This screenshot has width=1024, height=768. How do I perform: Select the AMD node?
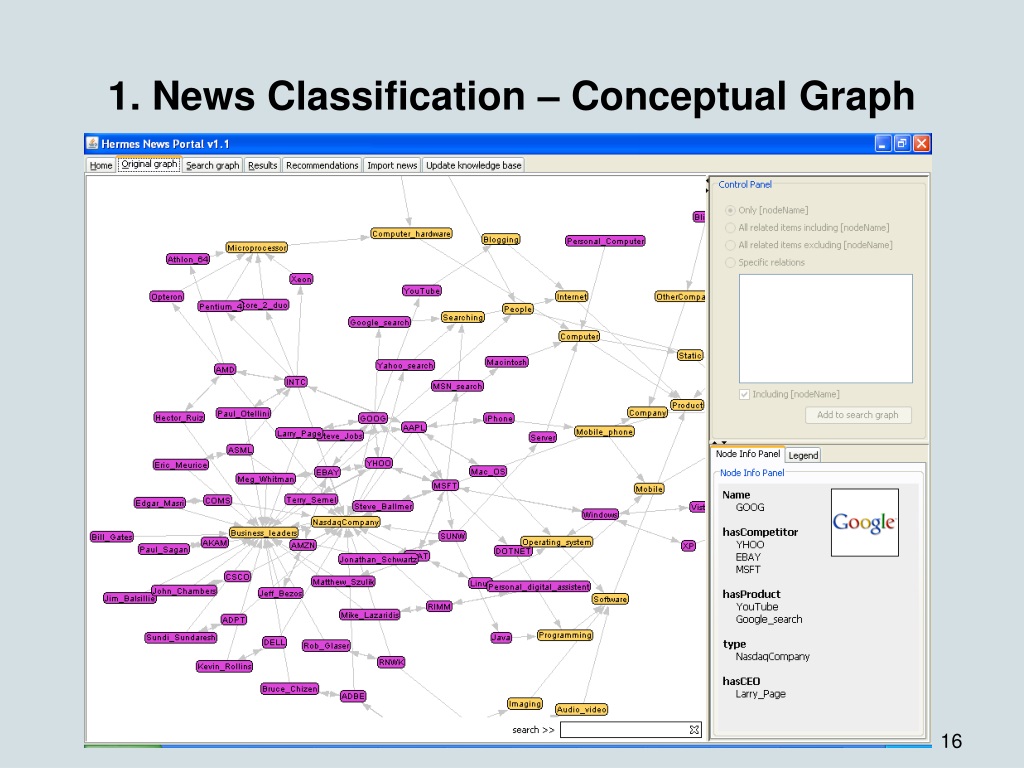coord(225,370)
